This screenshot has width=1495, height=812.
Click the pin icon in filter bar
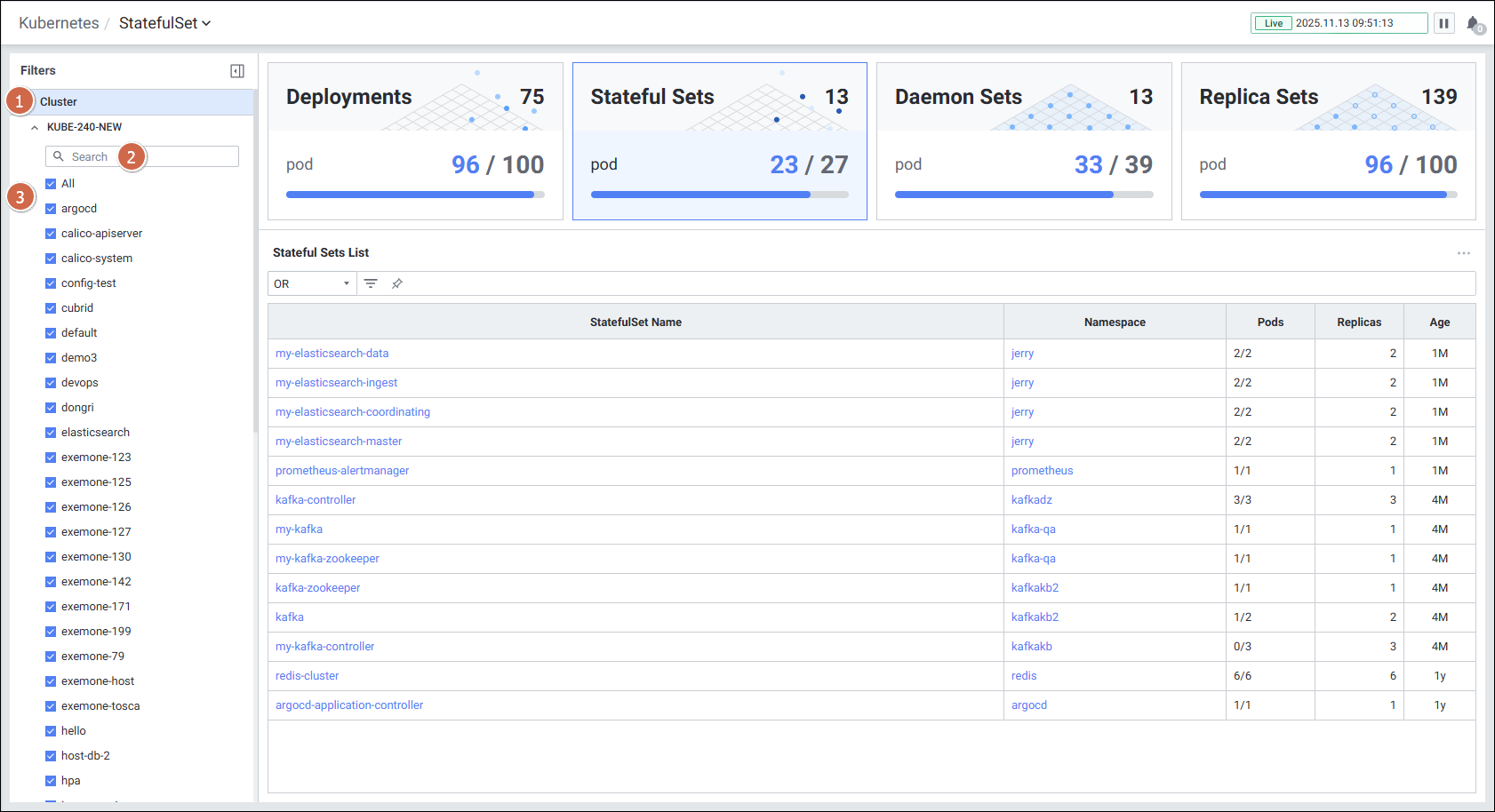[397, 283]
